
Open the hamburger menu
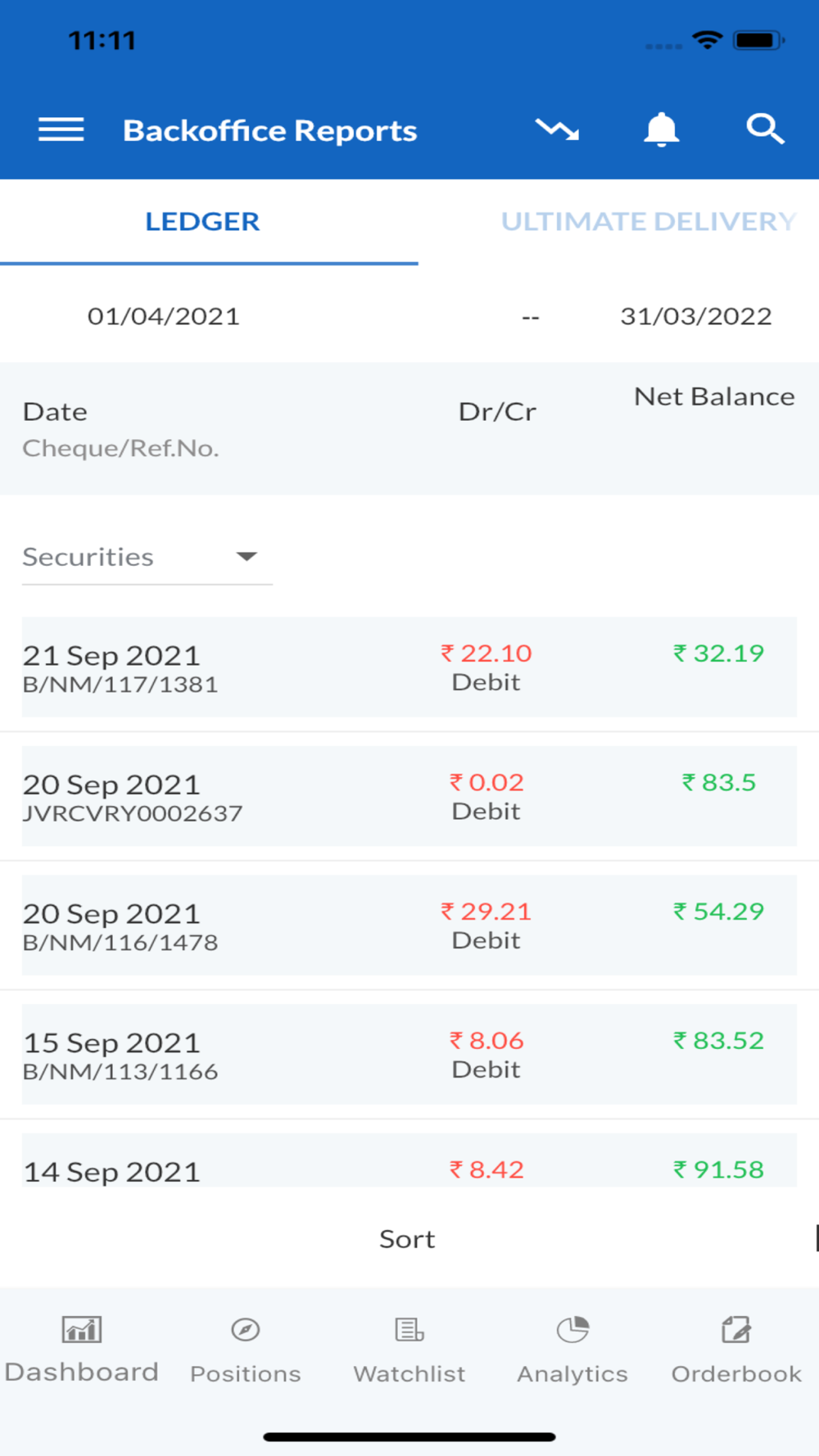pos(61,129)
